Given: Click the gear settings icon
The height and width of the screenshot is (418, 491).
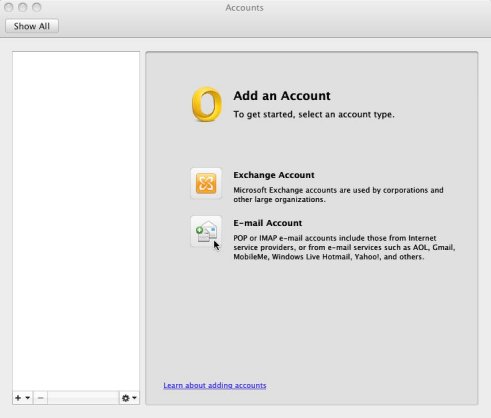Looking at the screenshot, I should coord(125,398).
